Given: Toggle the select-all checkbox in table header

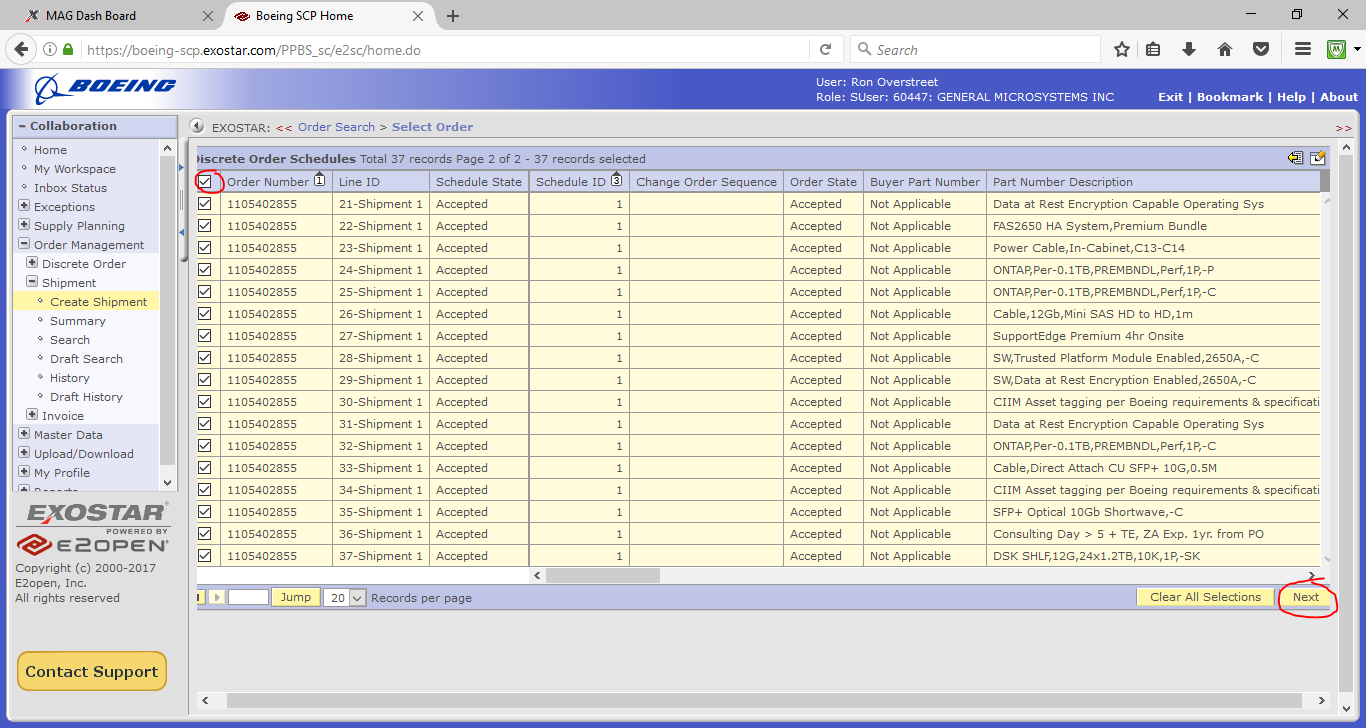Looking at the screenshot, I should (205, 182).
